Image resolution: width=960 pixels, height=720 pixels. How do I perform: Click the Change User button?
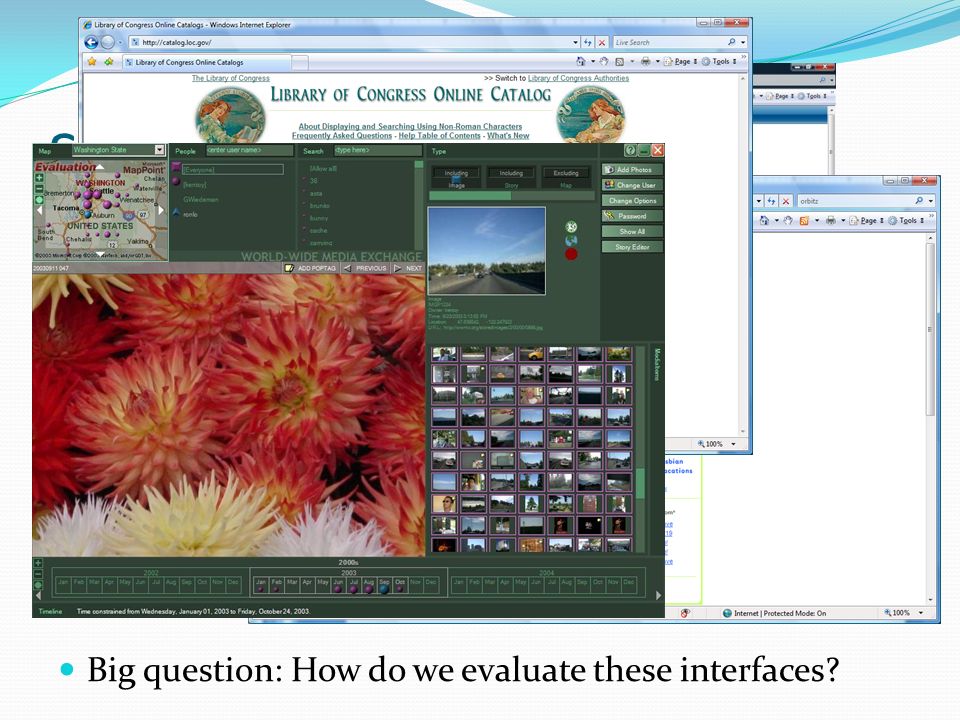(632, 185)
